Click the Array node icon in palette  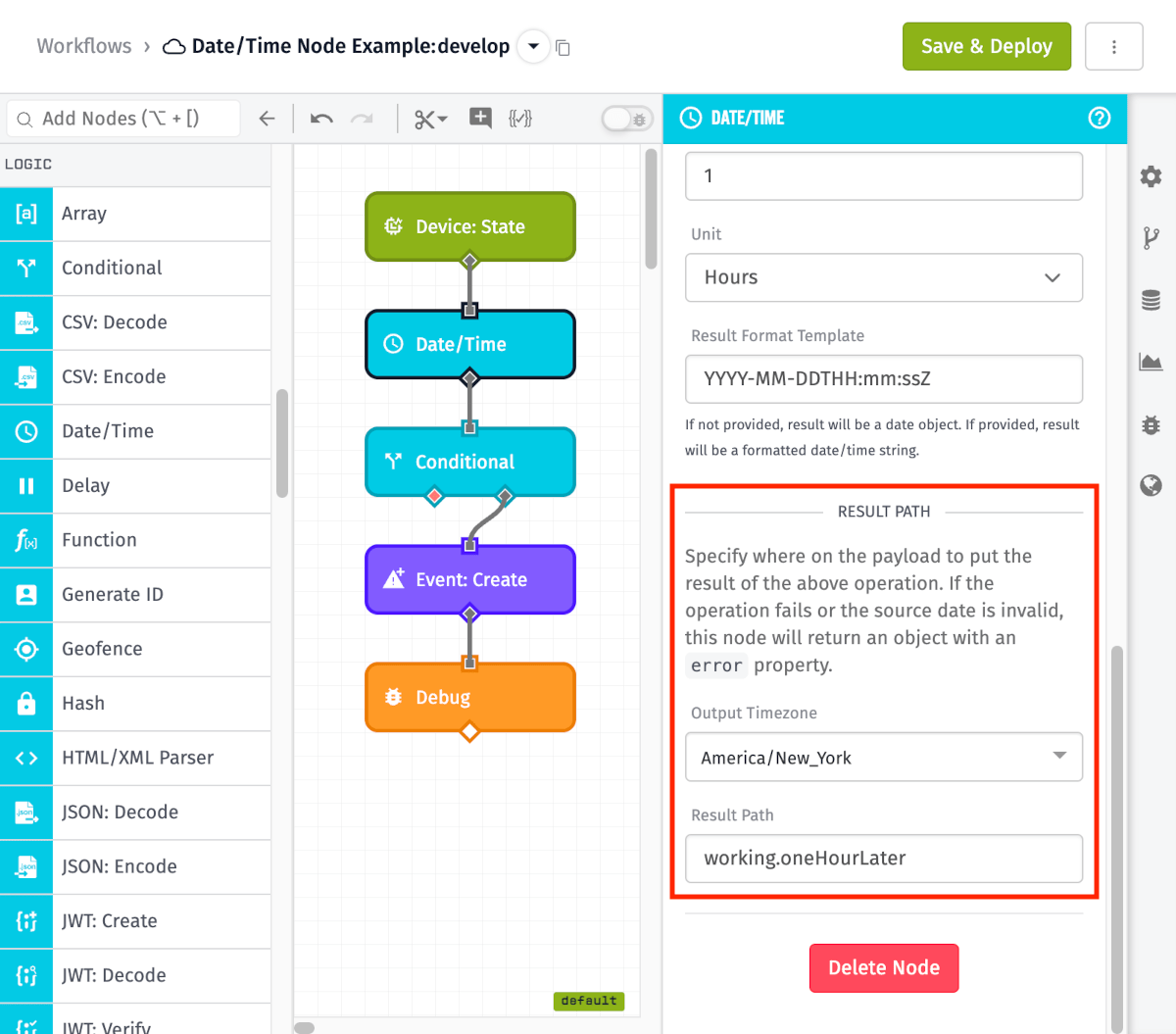pos(26,214)
